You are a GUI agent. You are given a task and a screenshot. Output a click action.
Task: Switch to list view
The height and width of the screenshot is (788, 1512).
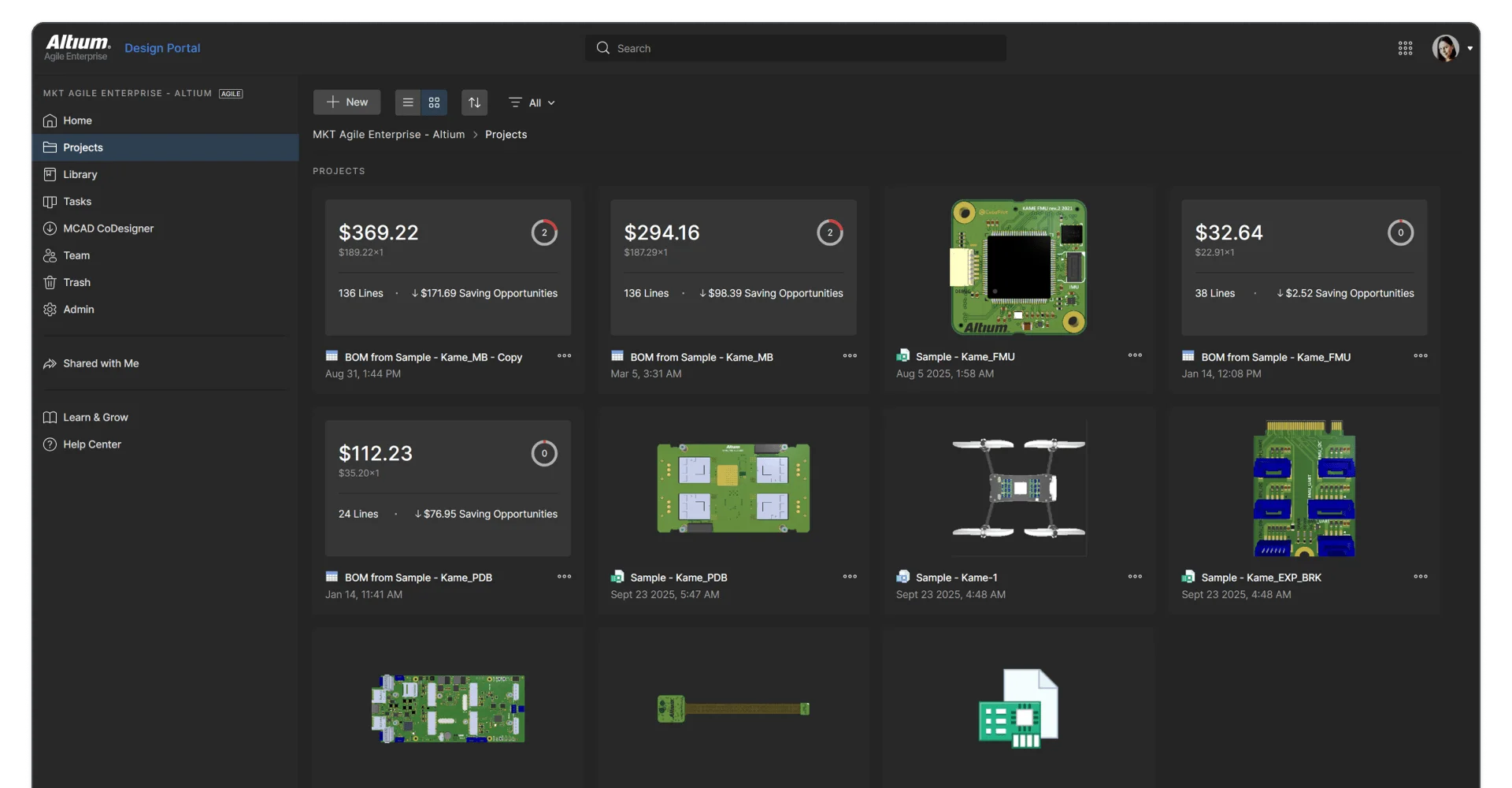click(408, 102)
